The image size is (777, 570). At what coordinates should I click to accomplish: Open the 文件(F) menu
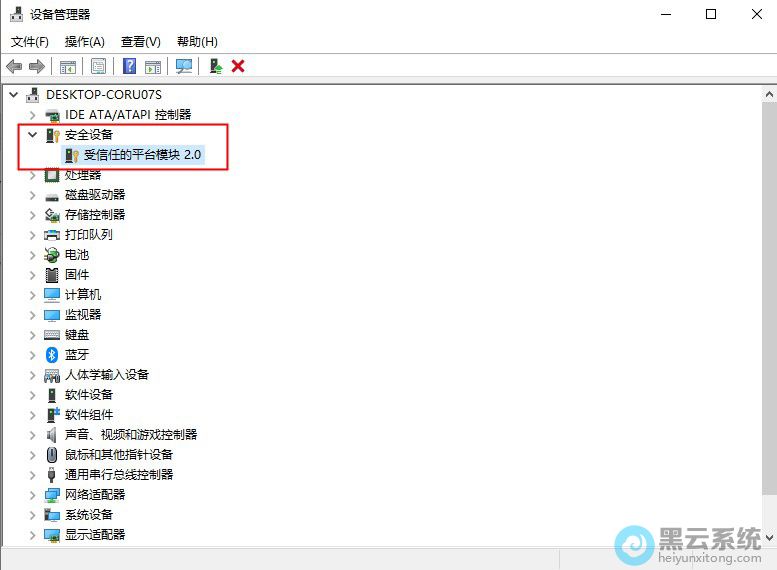pos(30,41)
